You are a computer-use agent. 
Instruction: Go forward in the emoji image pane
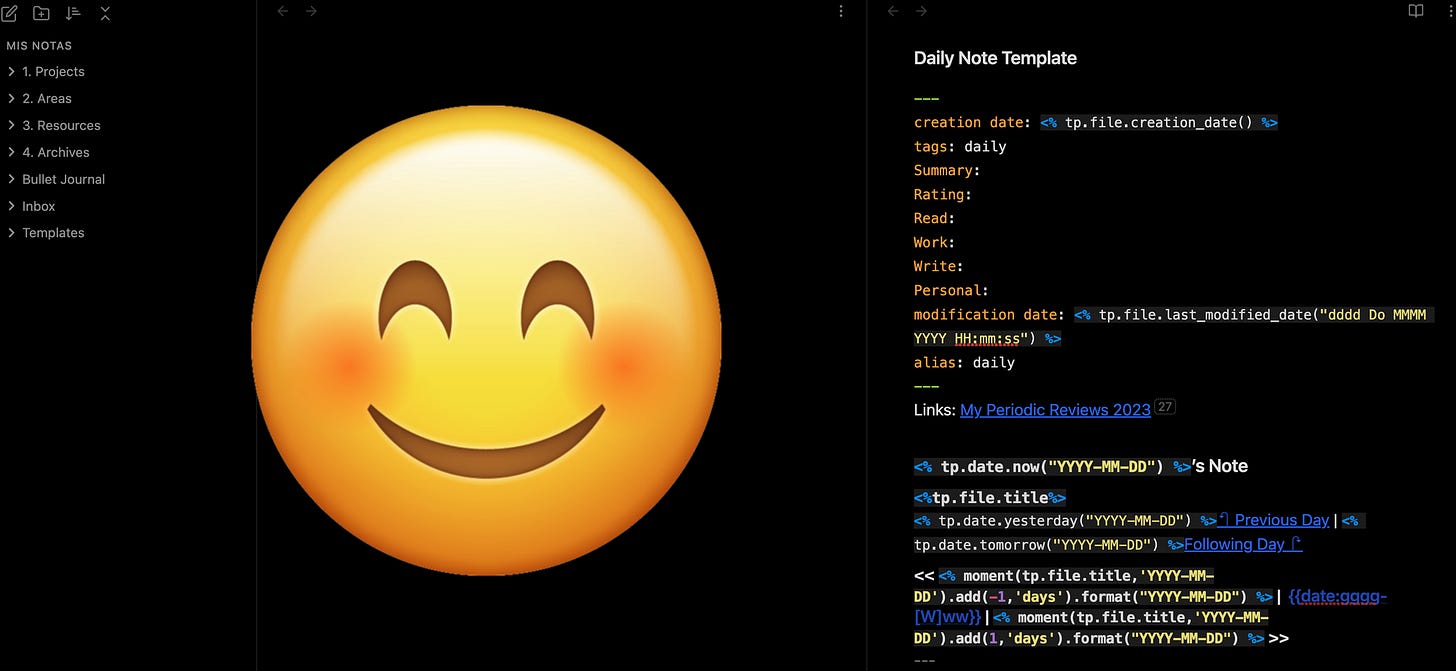311,11
